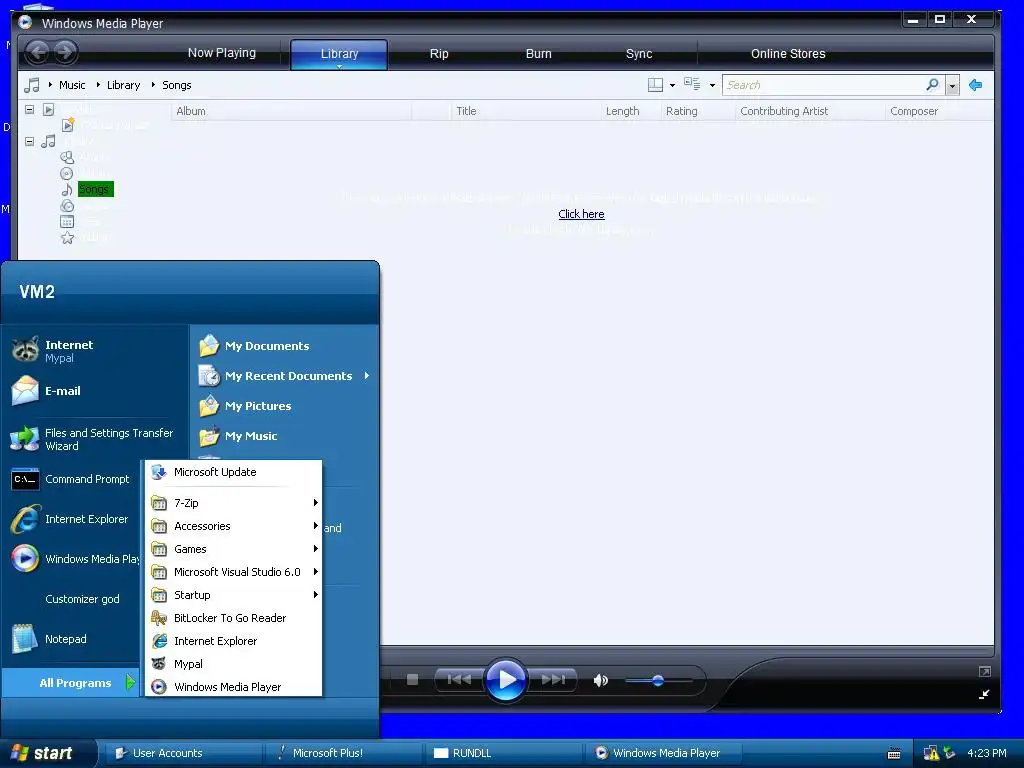Open breadcrumb arrow before Songs
Viewport: 1024px width, 768px height.
coord(153,84)
